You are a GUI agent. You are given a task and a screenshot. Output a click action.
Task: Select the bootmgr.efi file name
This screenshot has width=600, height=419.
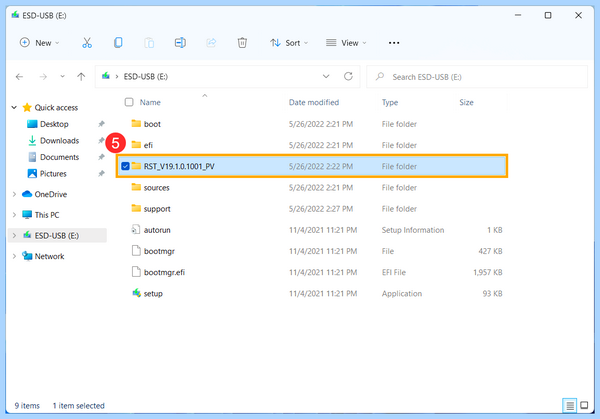tap(164, 272)
